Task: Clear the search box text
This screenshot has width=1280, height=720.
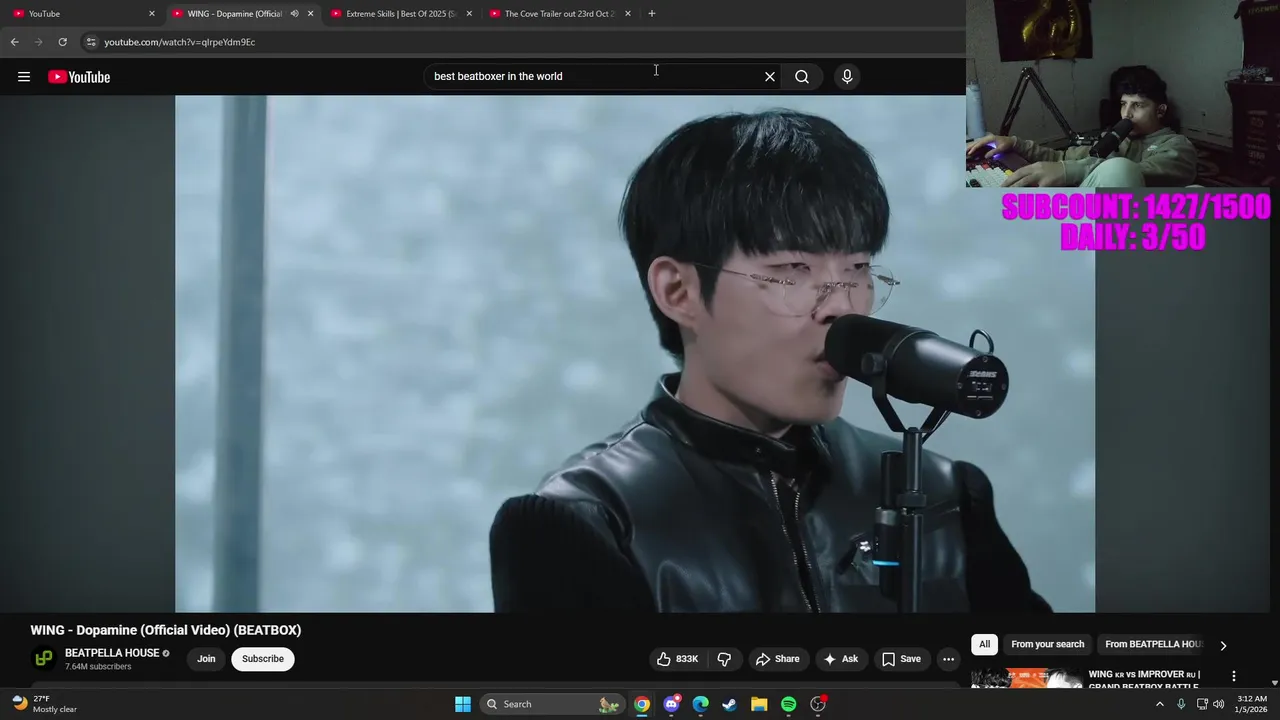Action: click(x=770, y=76)
